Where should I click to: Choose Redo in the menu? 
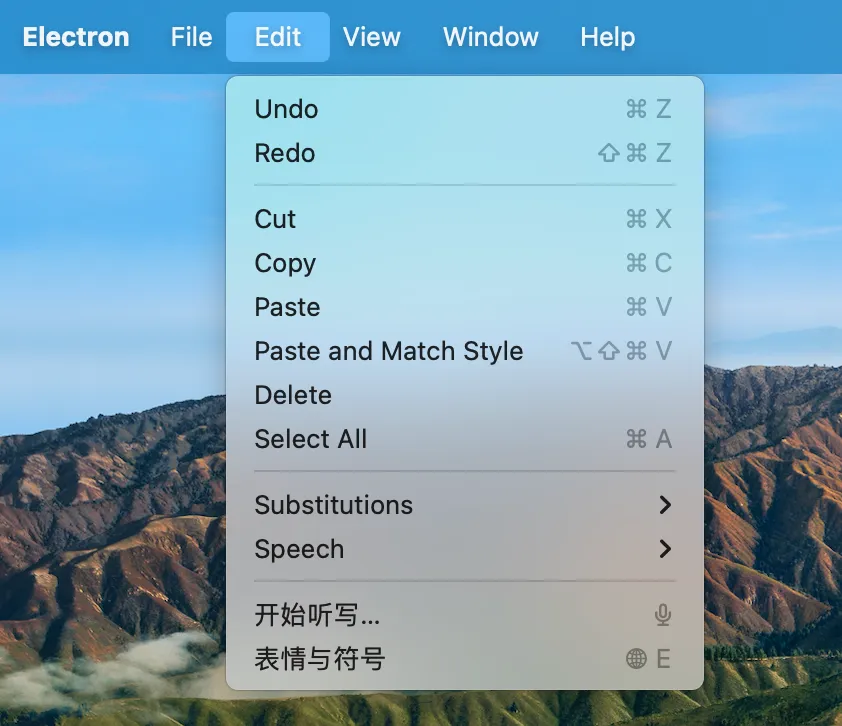pos(284,154)
